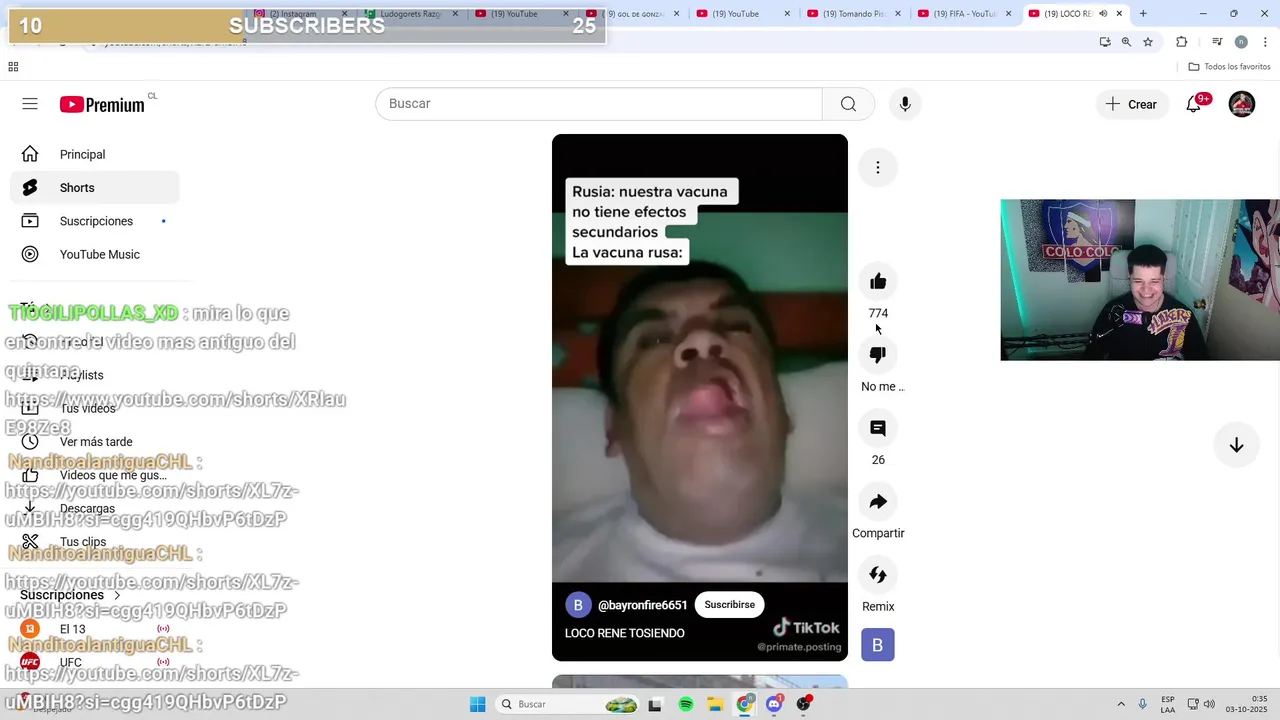Open the comments for this Short

tap(878, 428)
